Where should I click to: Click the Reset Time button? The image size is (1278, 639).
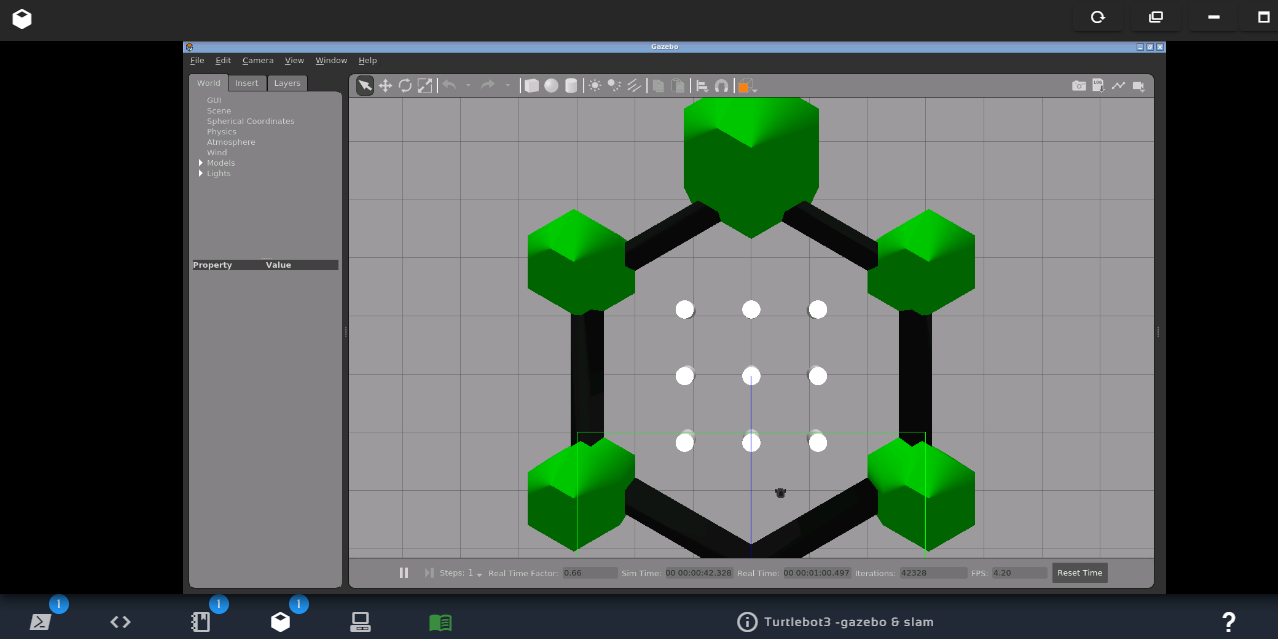pyautogui.click(x=1079, y=572)
